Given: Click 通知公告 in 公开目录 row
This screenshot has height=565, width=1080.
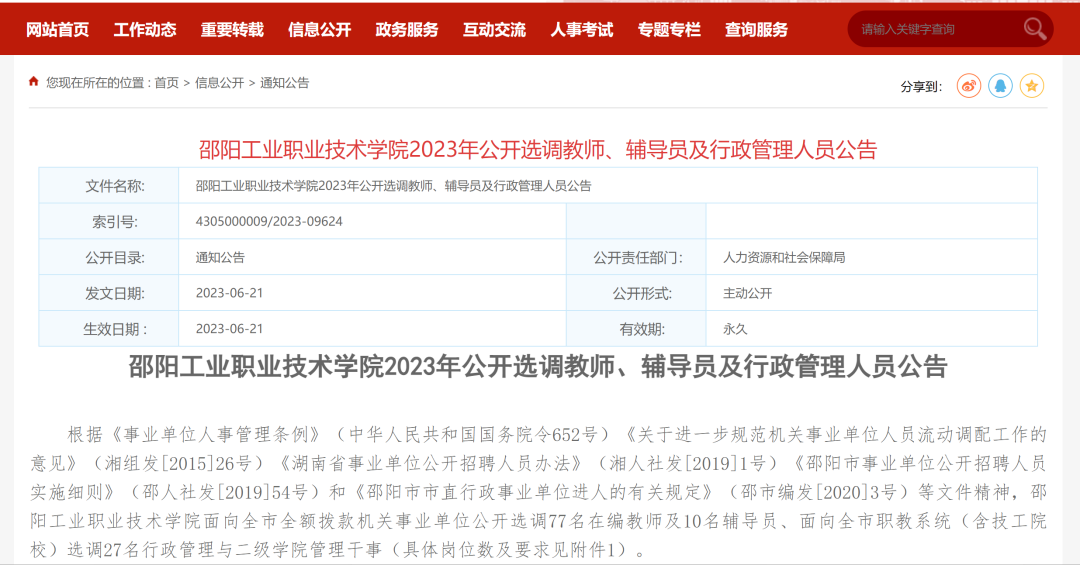Looking at the screenshot, I should tap(220, 257).
